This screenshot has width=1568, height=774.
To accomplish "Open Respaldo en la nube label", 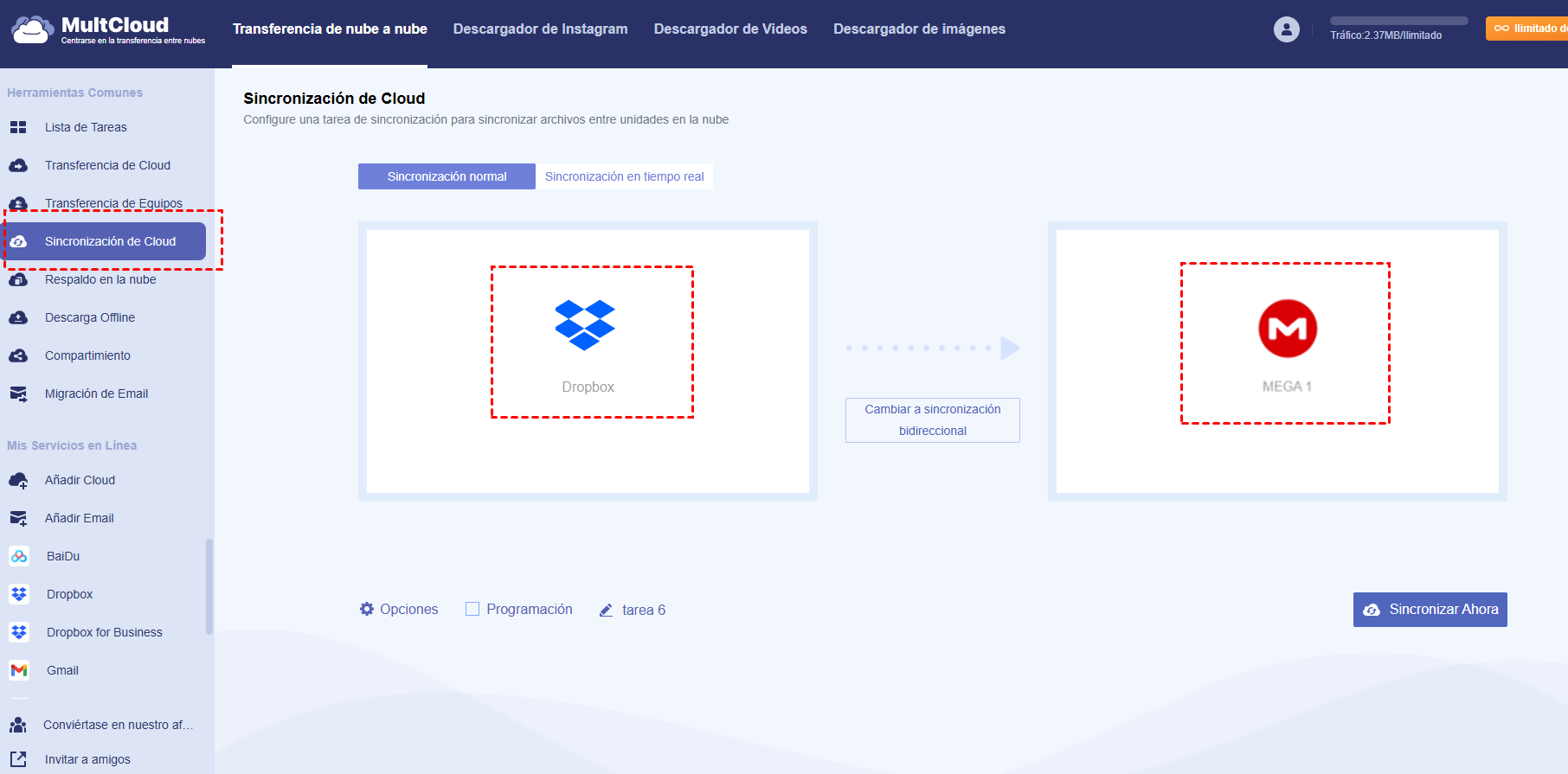I will pyautogui.click(x=100, y=279).
